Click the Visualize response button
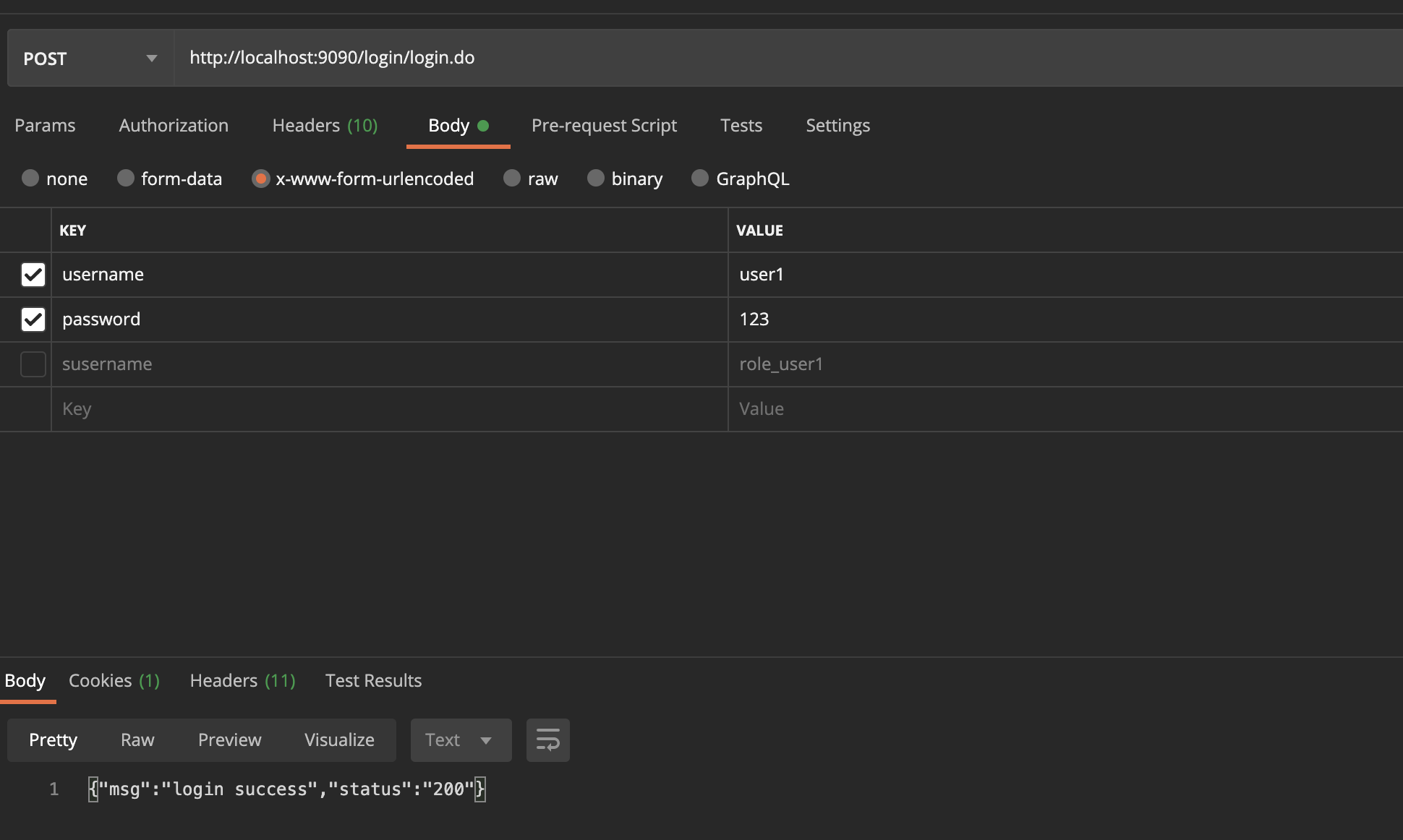Viewport: 1403px width, 840px height. [x=339, y=740]
